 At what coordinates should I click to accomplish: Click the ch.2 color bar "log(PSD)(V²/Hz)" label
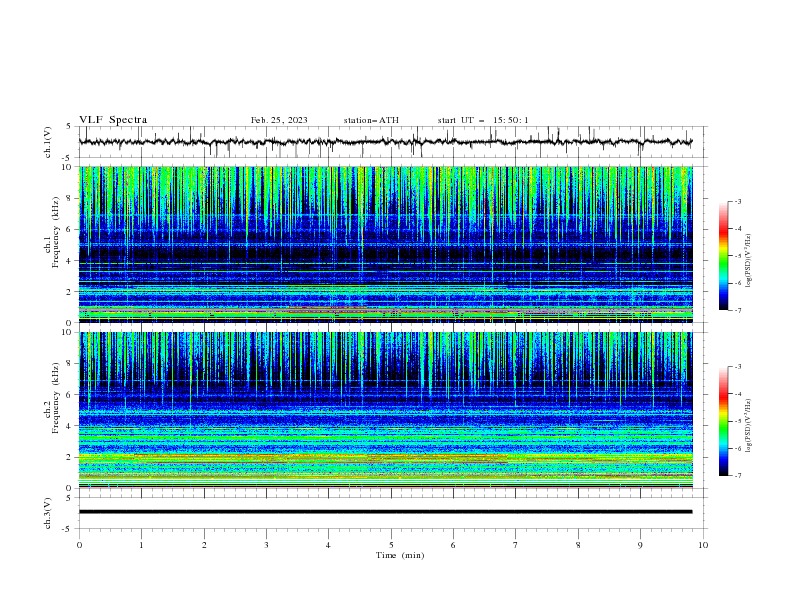click(749, 425)
